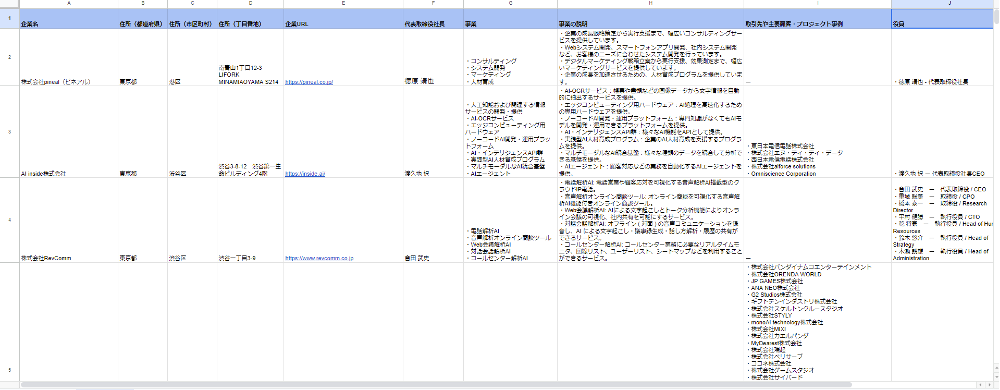
Task: Click the 企業名 header cell
Action: point(69,18)
